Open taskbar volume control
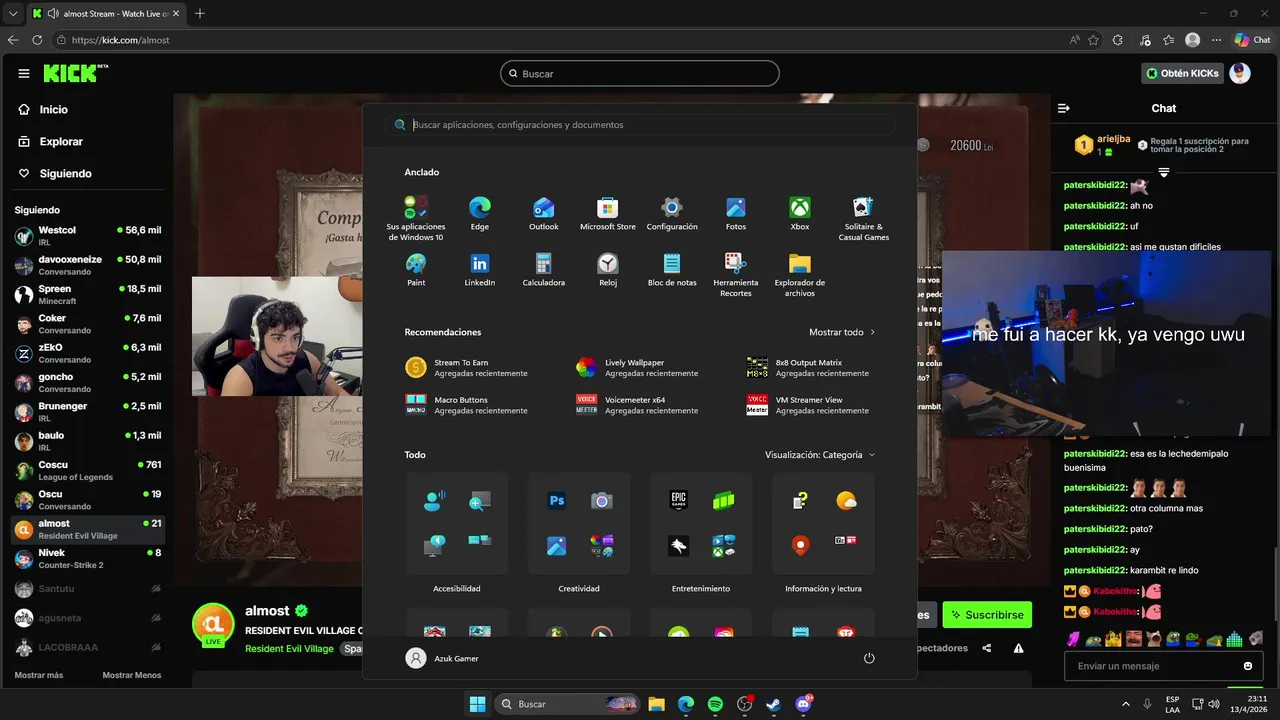Viewport: 1280px width, 720px height. click(x=1213, y=704)
